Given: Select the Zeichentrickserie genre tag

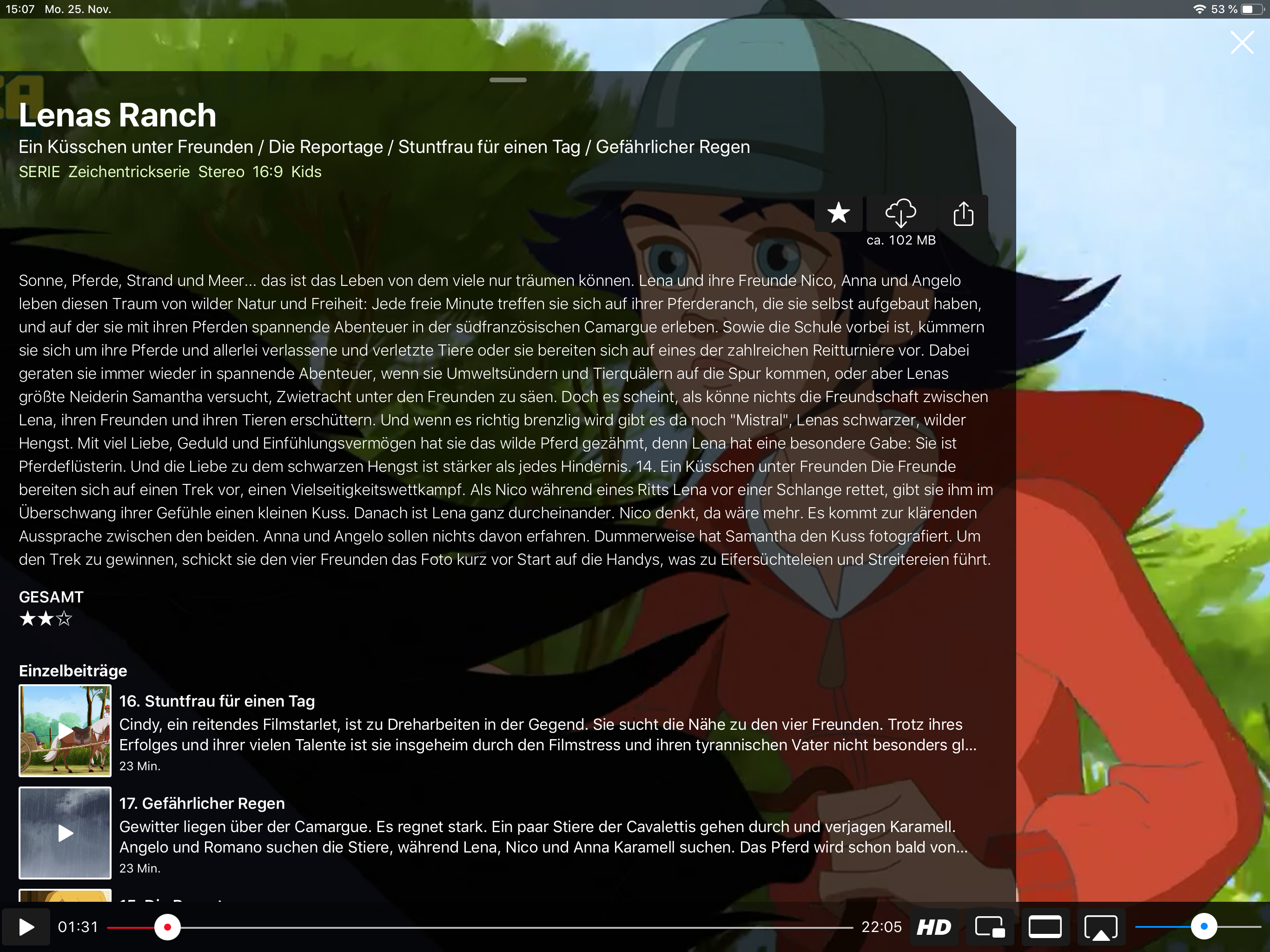Looking at the screenshot, I should pos(129,172).
